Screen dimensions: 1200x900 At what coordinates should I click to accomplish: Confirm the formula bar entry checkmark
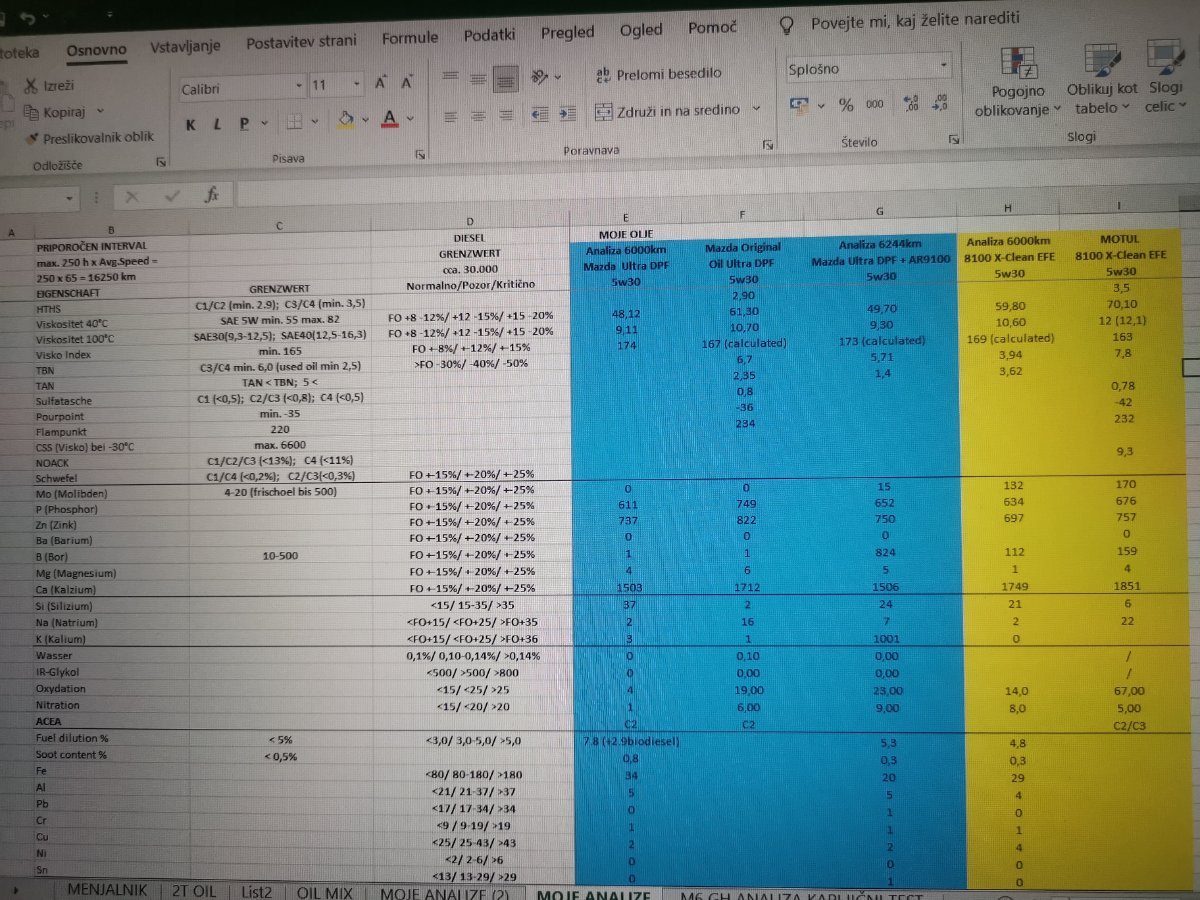[172, 195]
